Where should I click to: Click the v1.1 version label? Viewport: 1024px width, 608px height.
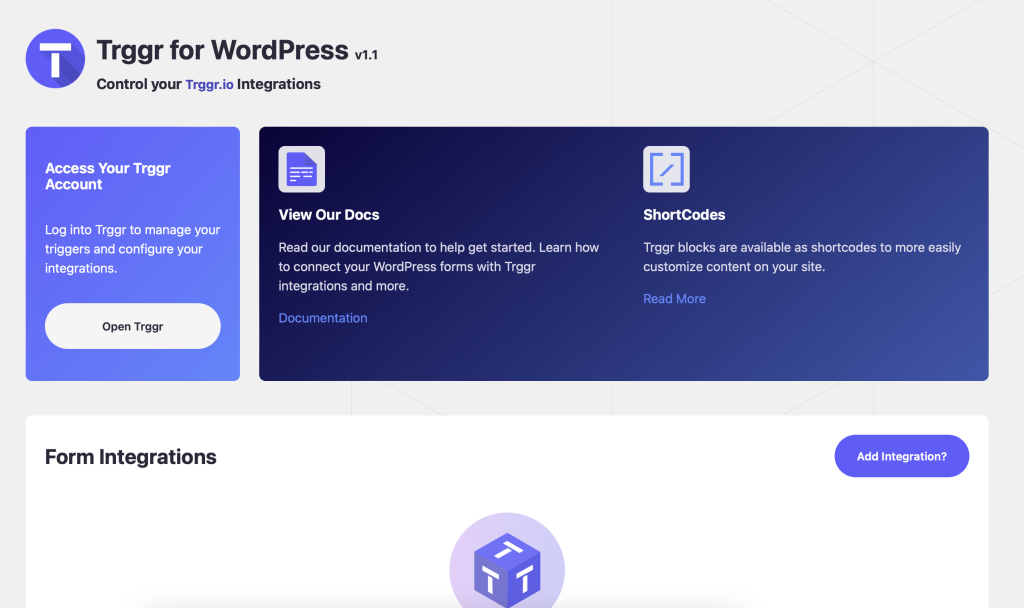[x=366, y=55]
